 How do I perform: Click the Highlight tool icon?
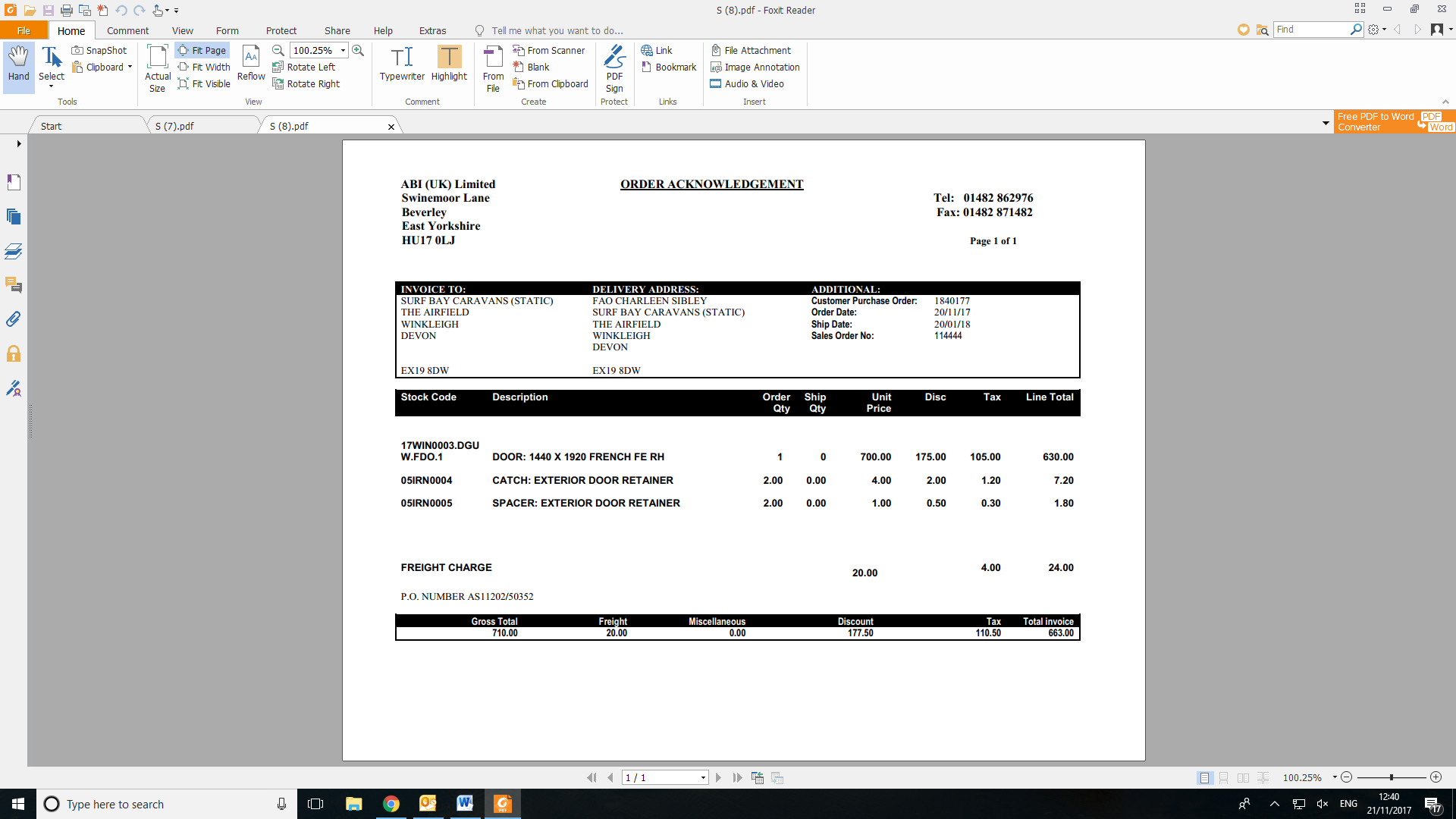(449, 58)
